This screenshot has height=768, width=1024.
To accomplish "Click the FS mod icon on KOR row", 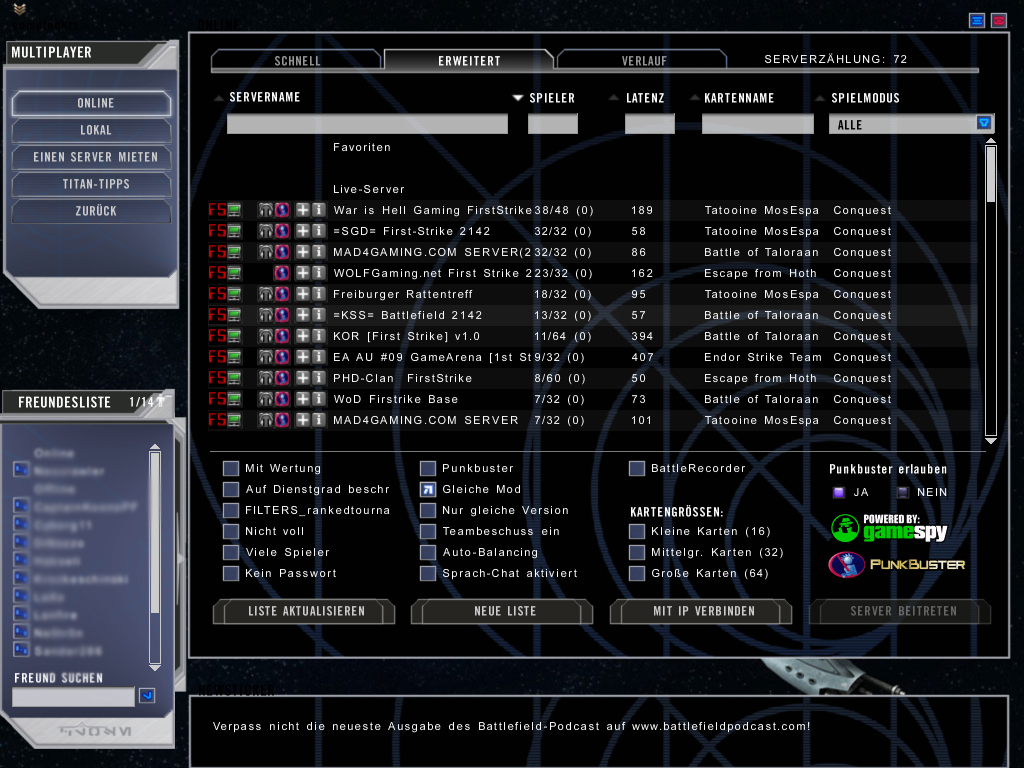I will [217, 336].
